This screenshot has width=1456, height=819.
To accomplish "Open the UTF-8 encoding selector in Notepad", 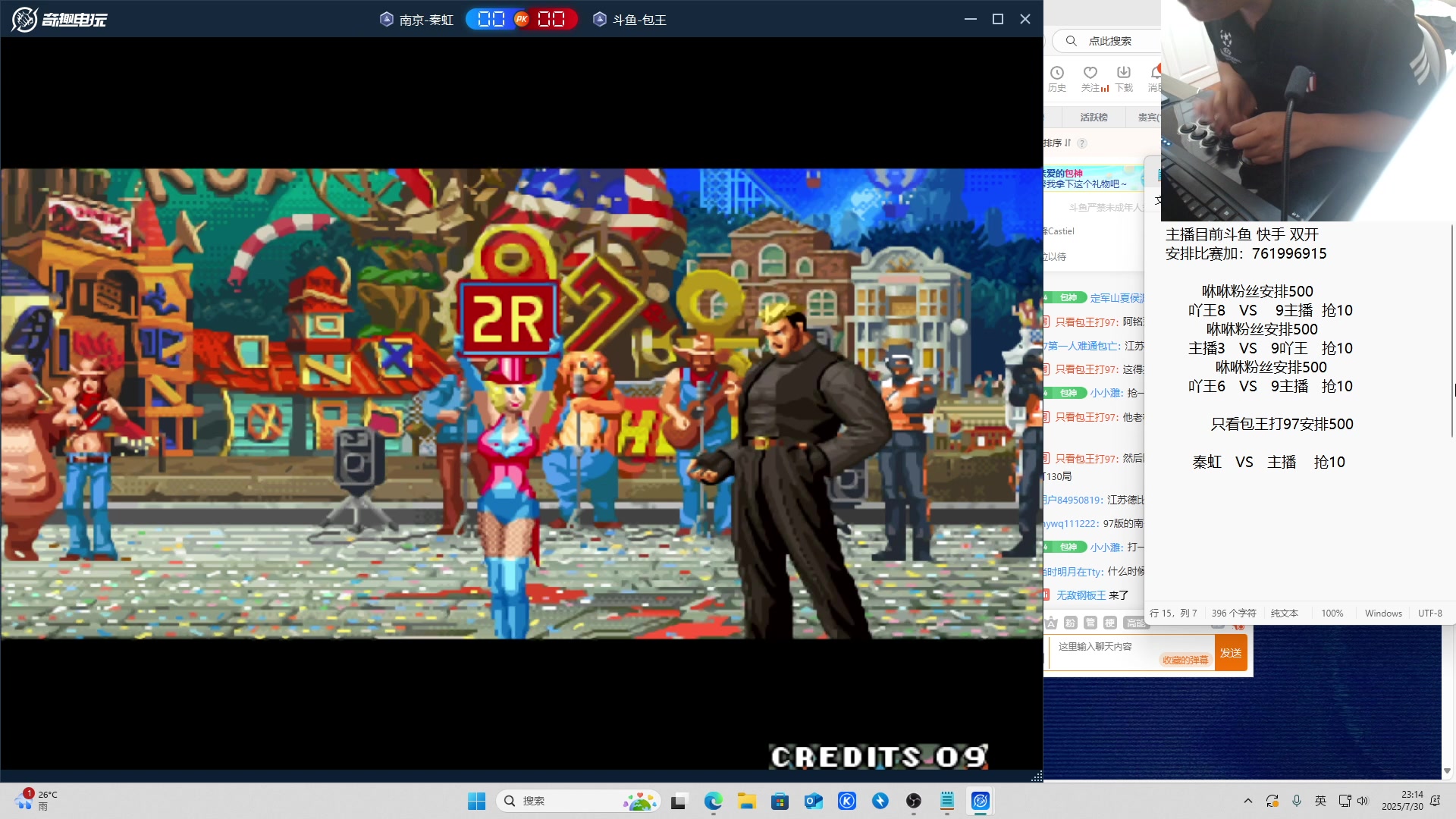I will pos(1430,613).
